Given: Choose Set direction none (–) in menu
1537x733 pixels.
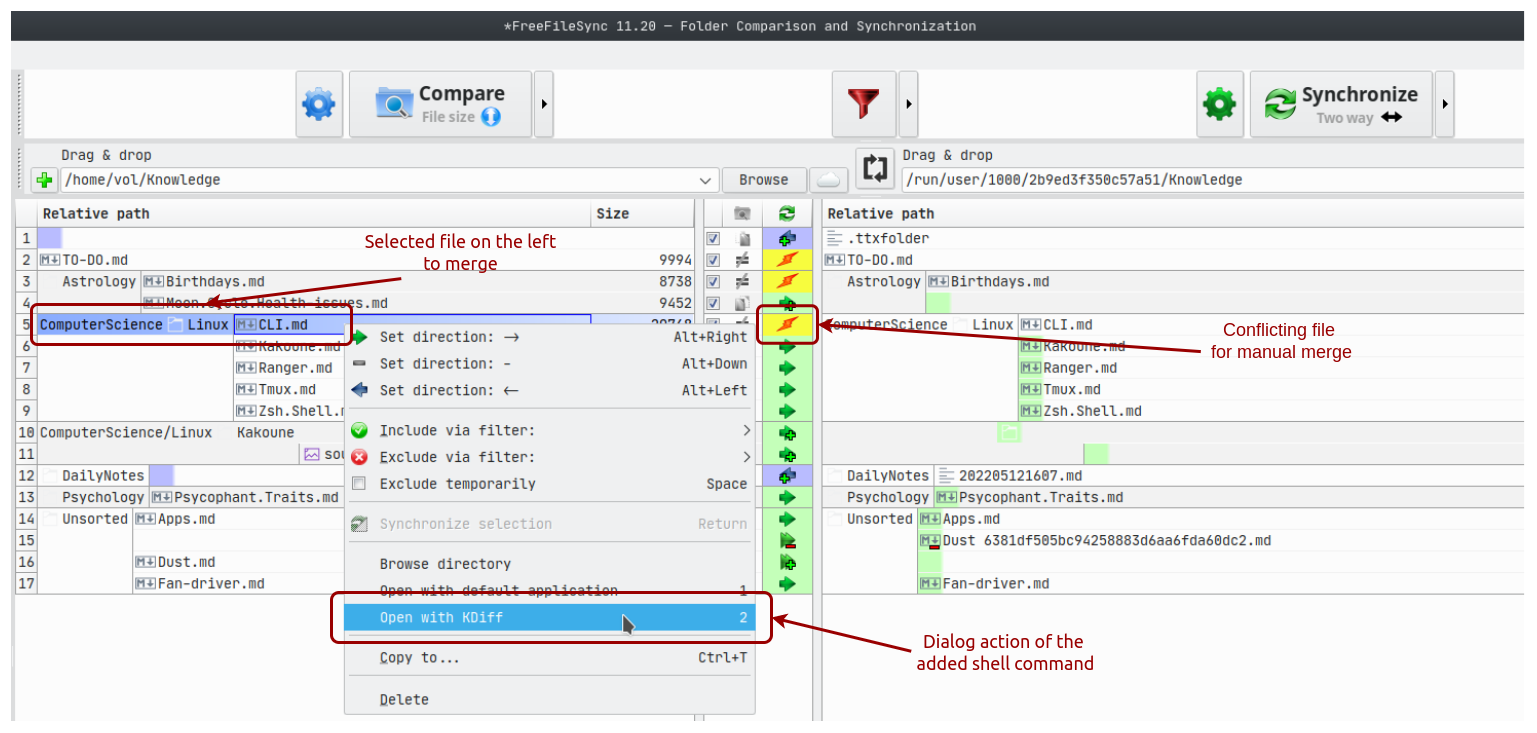Looking at the screenshot, I should tap(550, 364).
